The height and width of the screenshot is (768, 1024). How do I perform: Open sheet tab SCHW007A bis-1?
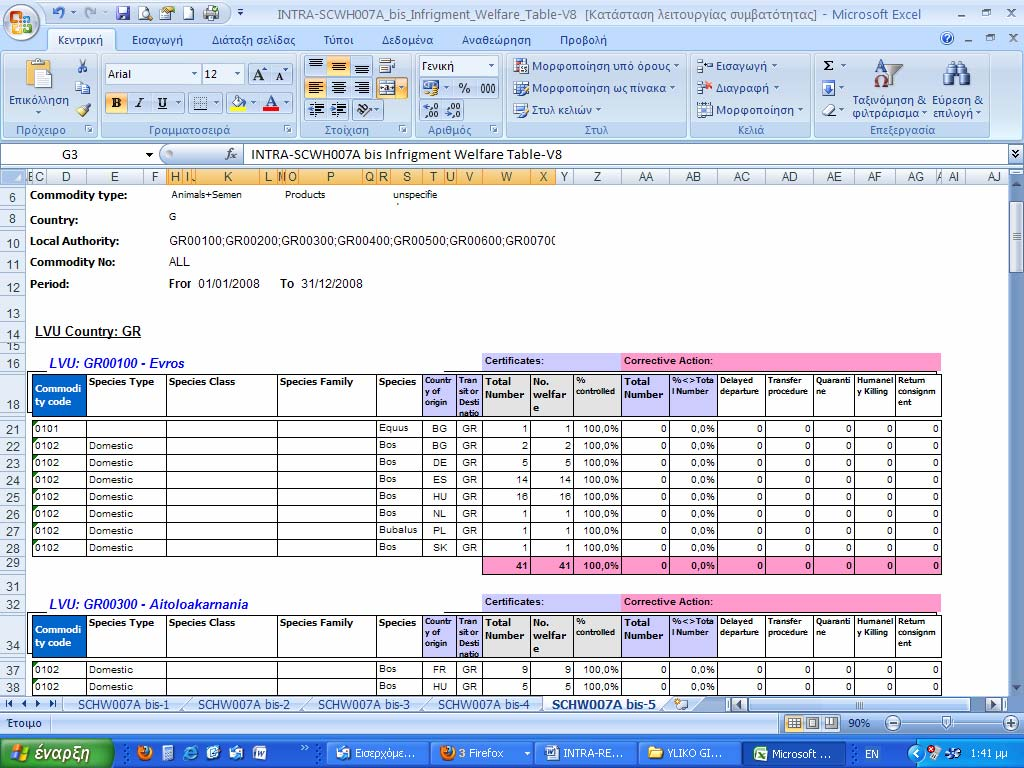[x=123, y=705]
